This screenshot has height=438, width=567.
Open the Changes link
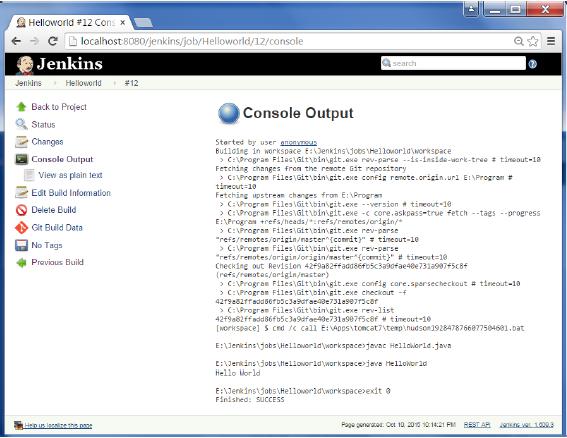click(47, 142)
